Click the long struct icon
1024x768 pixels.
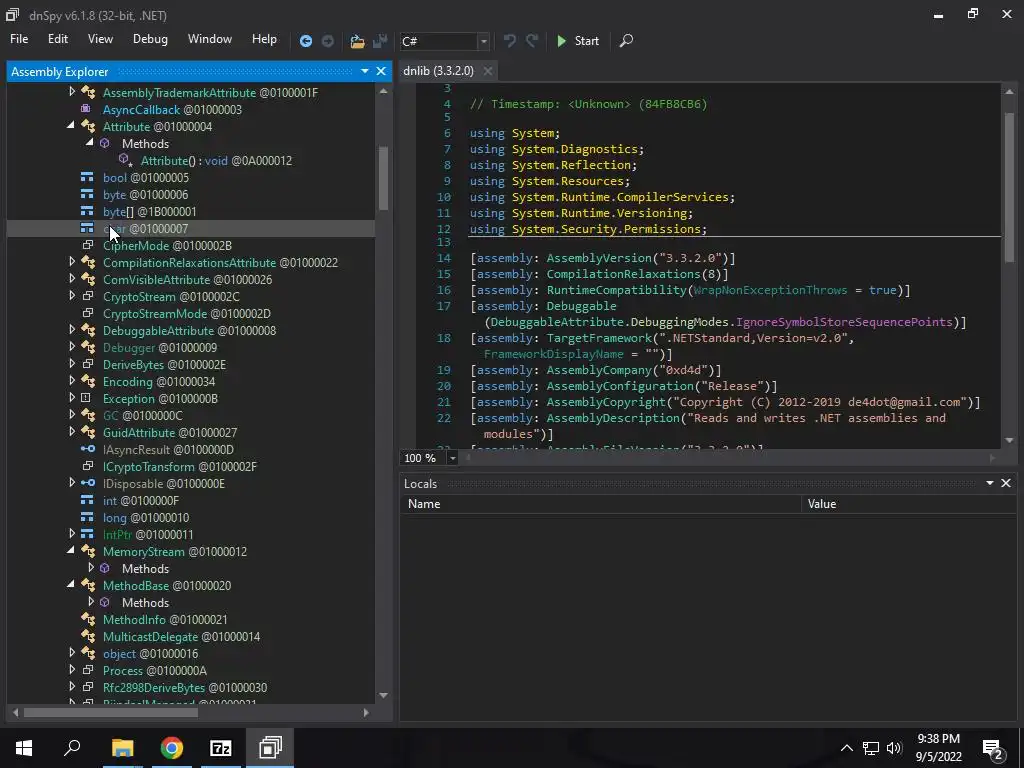[87, 517]
